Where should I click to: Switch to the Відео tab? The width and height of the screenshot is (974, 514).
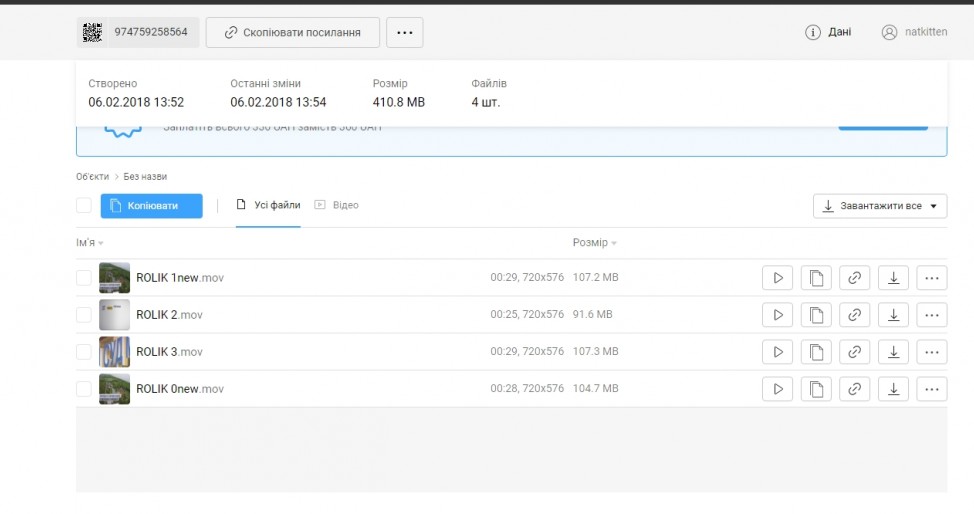point(337,205)
